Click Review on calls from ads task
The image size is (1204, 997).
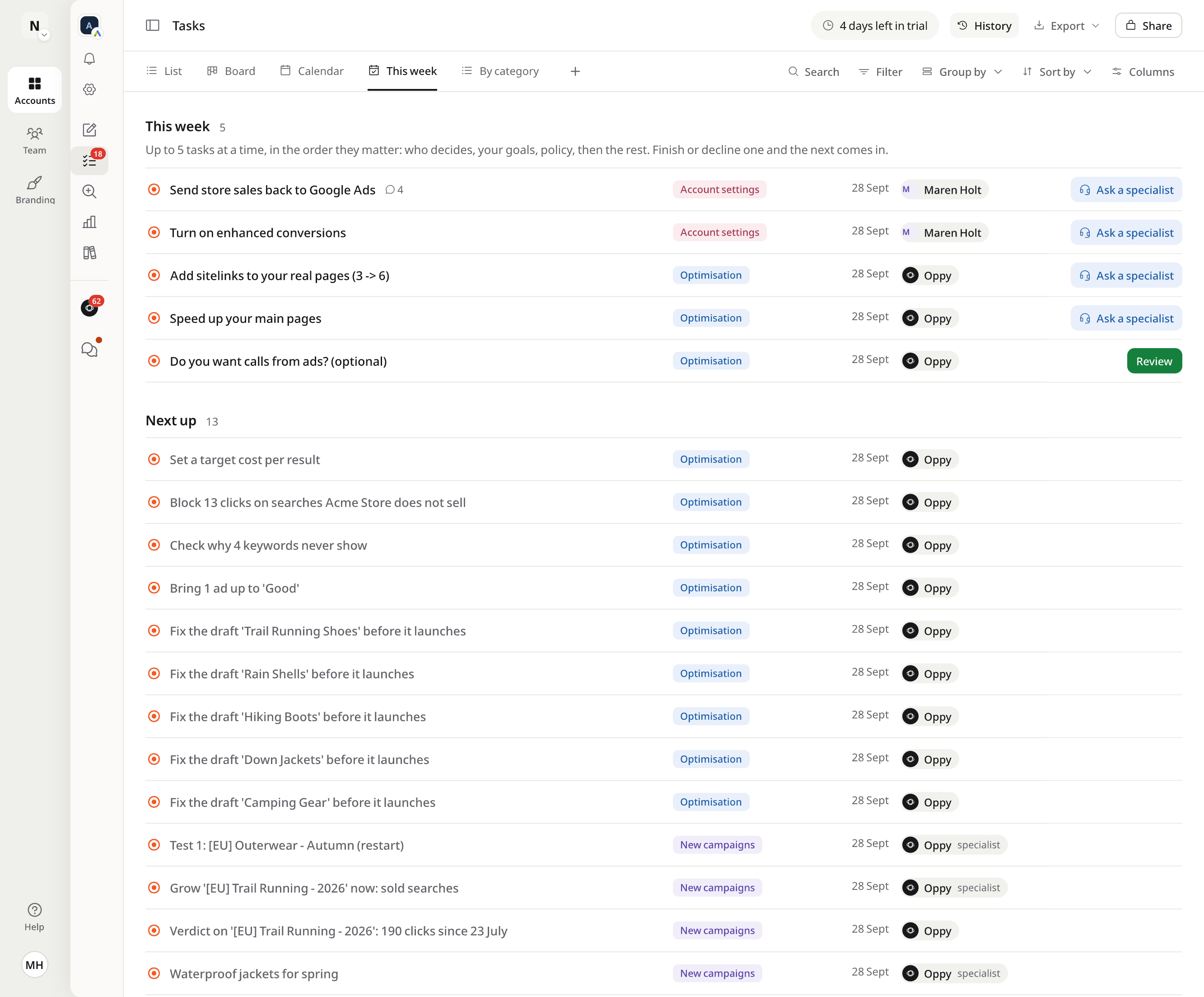[1154, 361]
